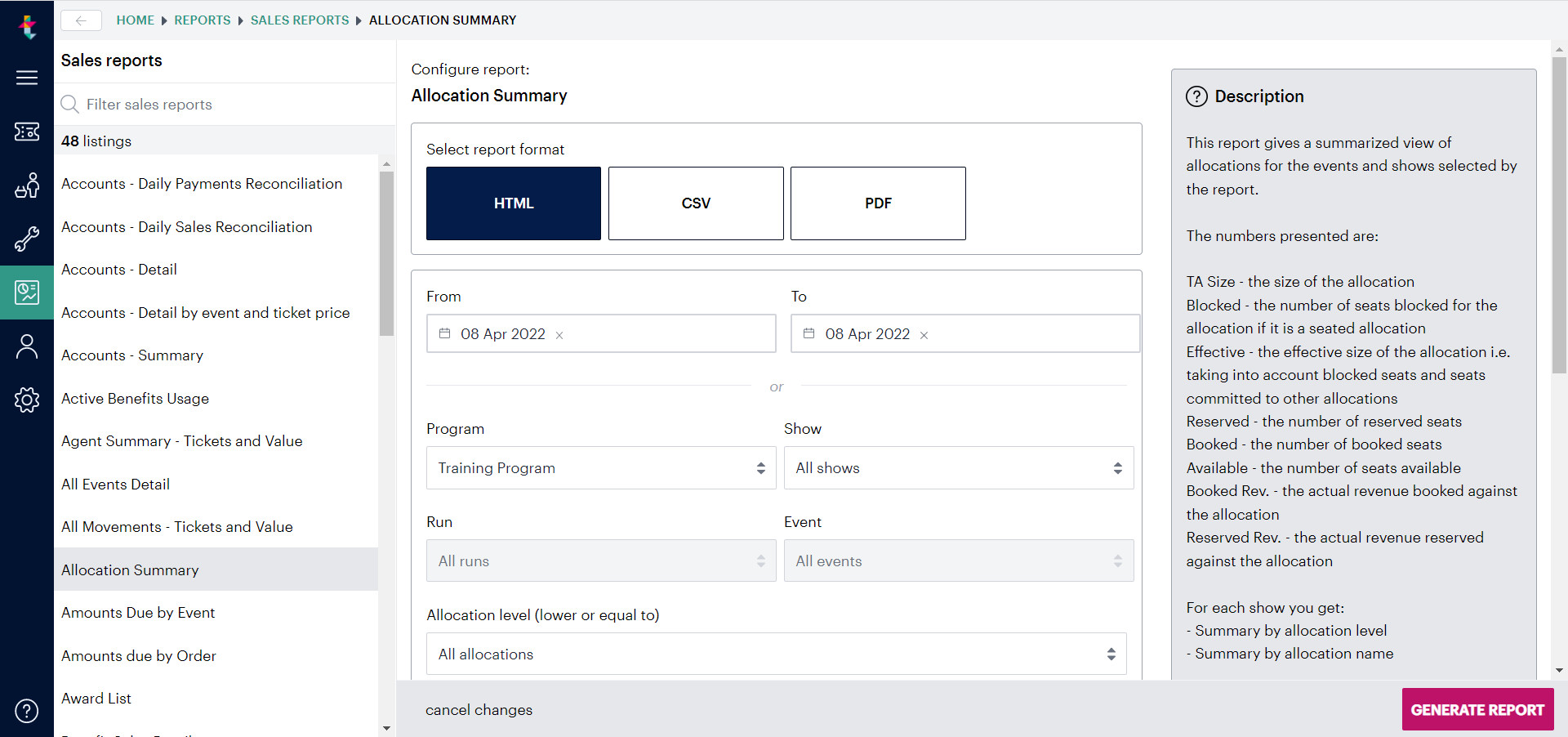Open the Allocation level dropdown
1568x737 pixels.
(776, 654)
